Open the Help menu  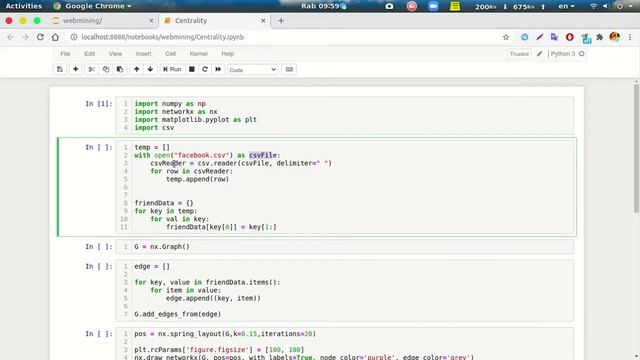(227, 54)
